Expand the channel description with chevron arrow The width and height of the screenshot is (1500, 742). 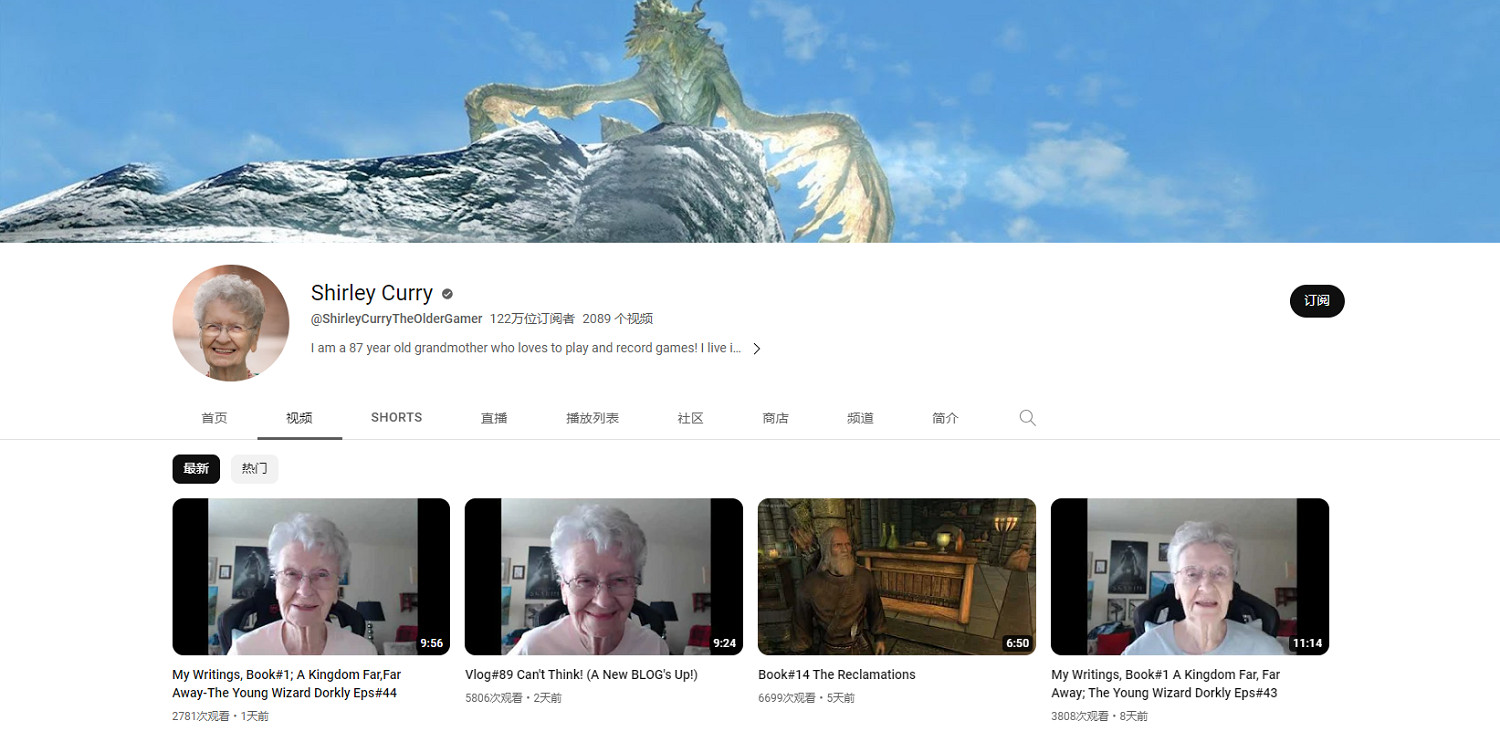coord(757,349)
